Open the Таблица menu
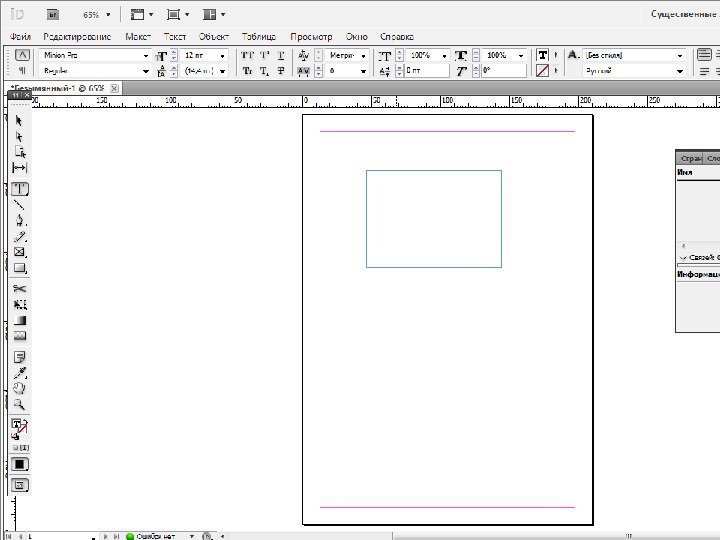This screenshot has width=720, height=540. click(x=259, y=36)
